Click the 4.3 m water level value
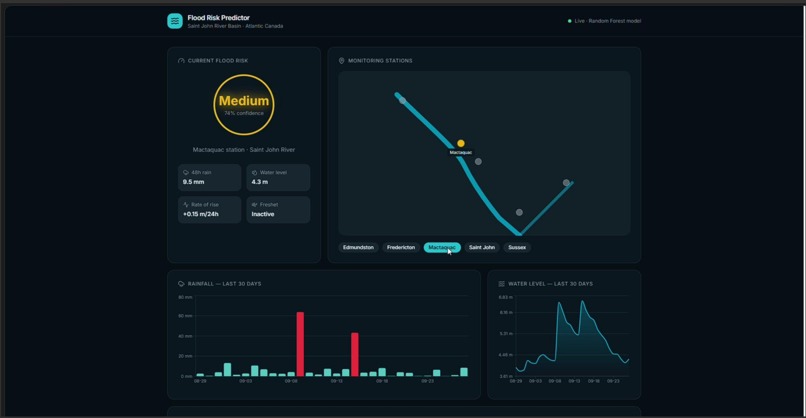Screen dimensions: 806x418 (x=260, y=182)
